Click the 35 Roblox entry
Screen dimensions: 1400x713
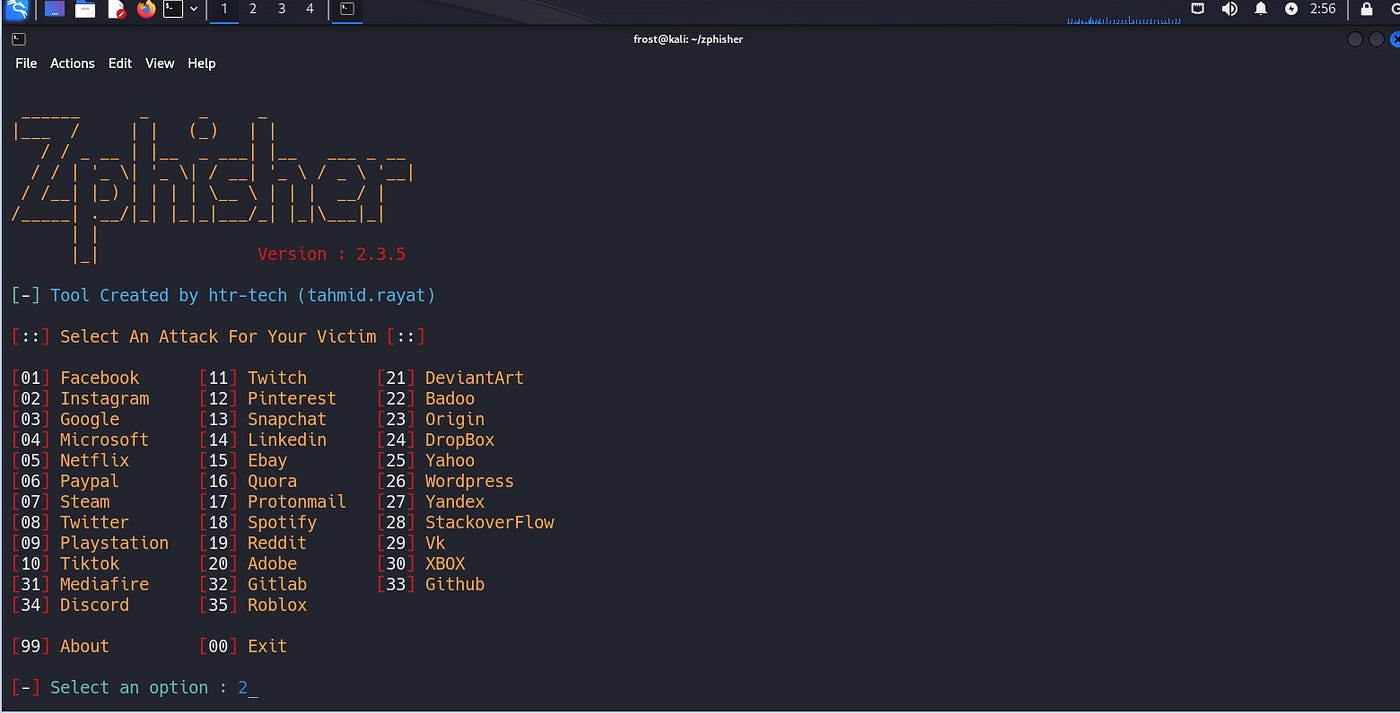click(x=253, y=605)
